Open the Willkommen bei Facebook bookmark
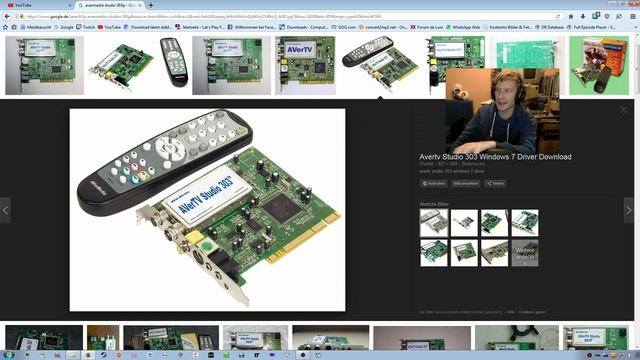 click(251, 27)
